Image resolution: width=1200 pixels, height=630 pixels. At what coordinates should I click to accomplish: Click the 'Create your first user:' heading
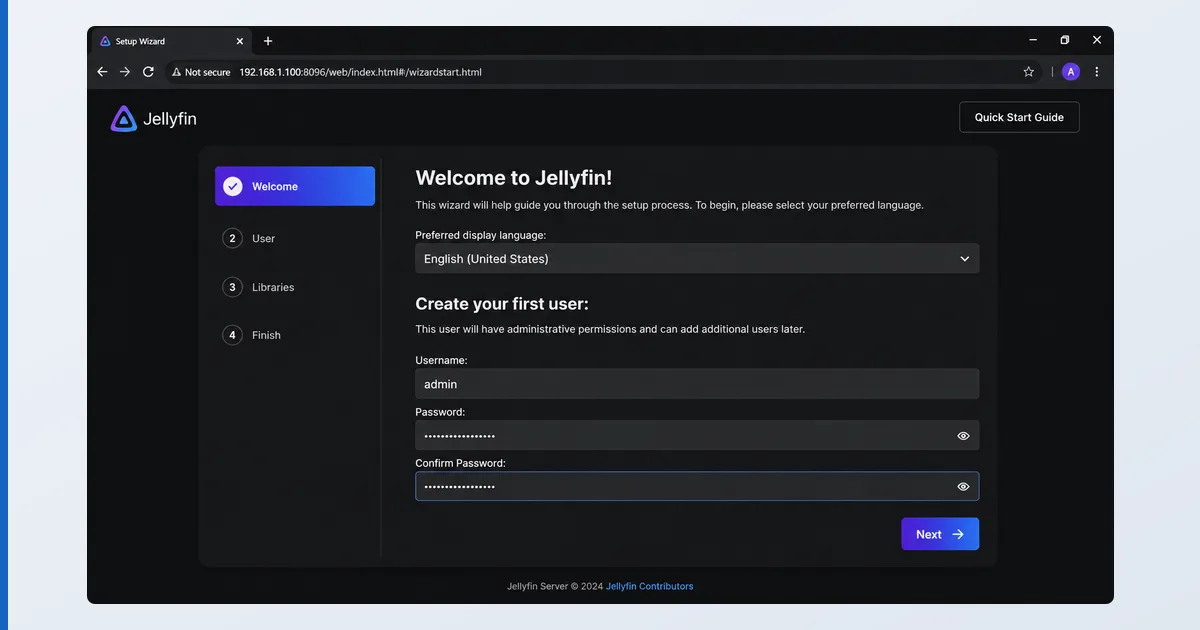click(502, 304)
